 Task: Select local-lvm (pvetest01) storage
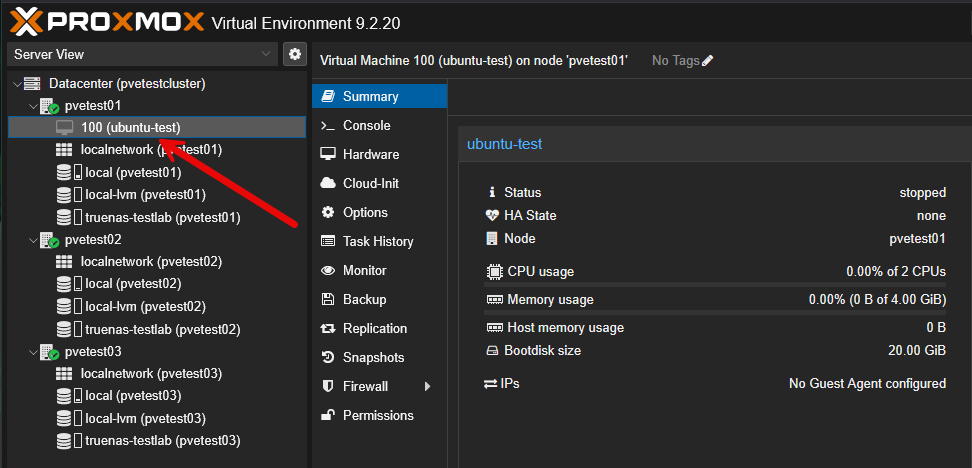146,195
